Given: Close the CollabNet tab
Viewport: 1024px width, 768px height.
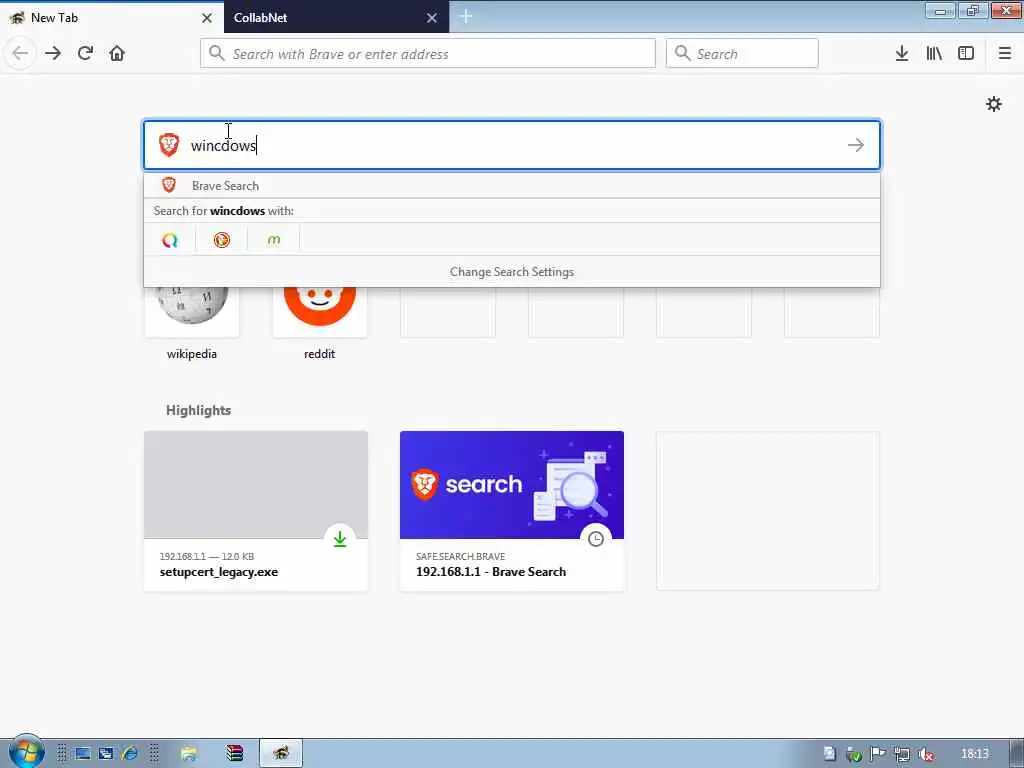Looking at the screenshot, I should pyautogui.click(x=432, y=18).
